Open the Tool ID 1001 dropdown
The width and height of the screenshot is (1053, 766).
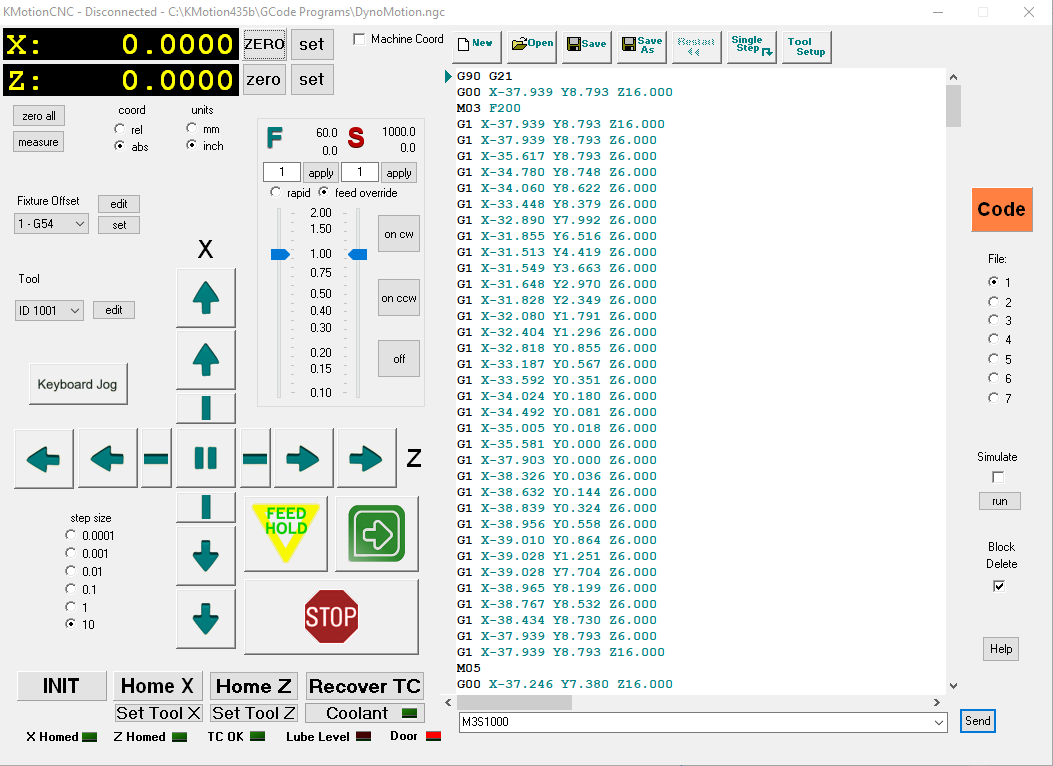[74, 311]
